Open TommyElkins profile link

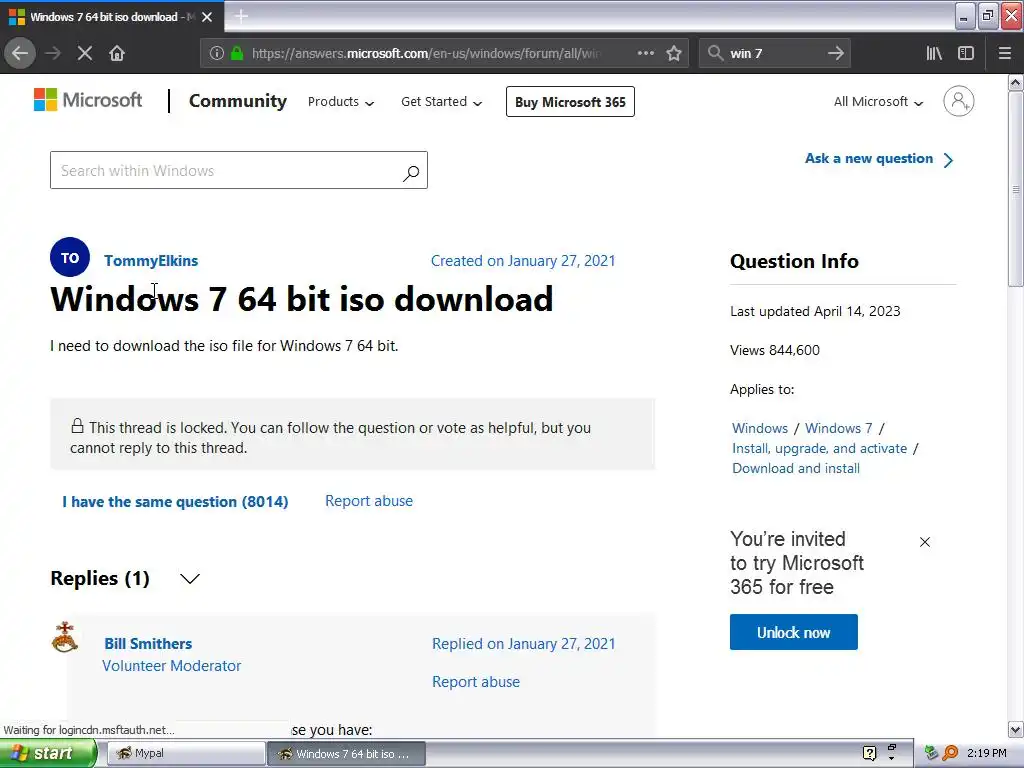click(151, 261)
